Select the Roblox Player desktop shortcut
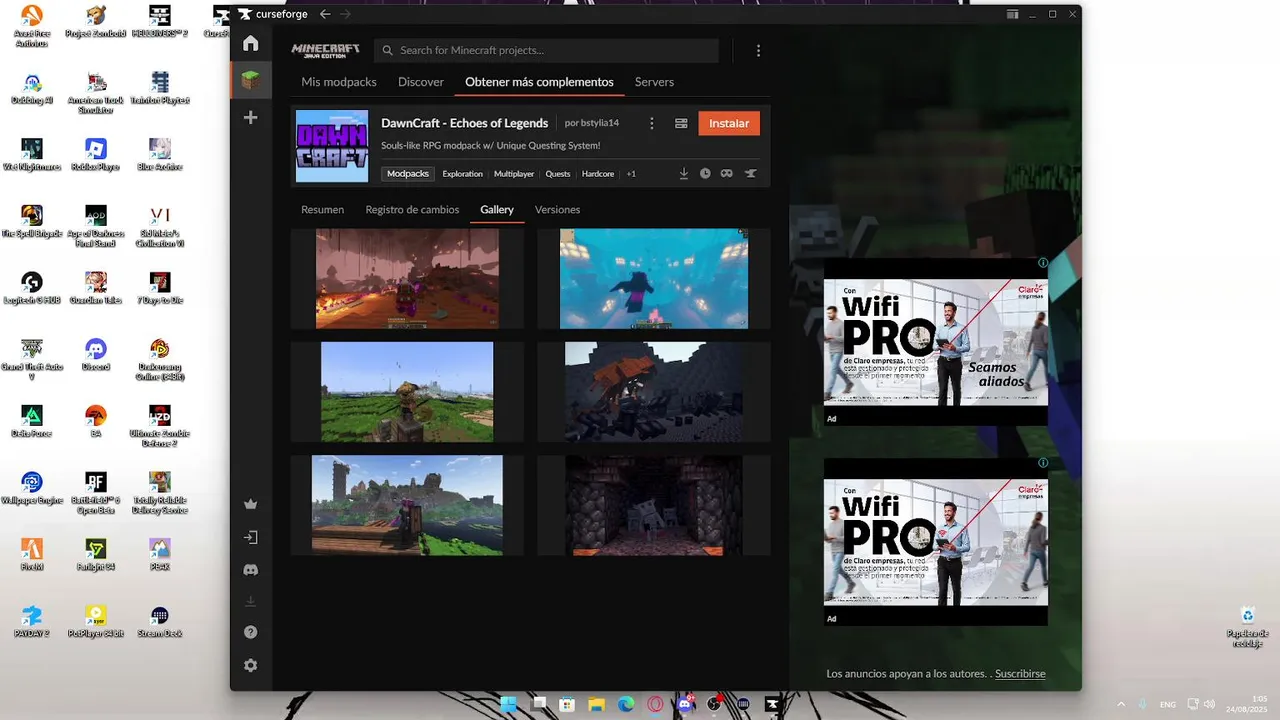Viewport: 1280px width, 720px height. pyautogui.click(x=95, y=154)
